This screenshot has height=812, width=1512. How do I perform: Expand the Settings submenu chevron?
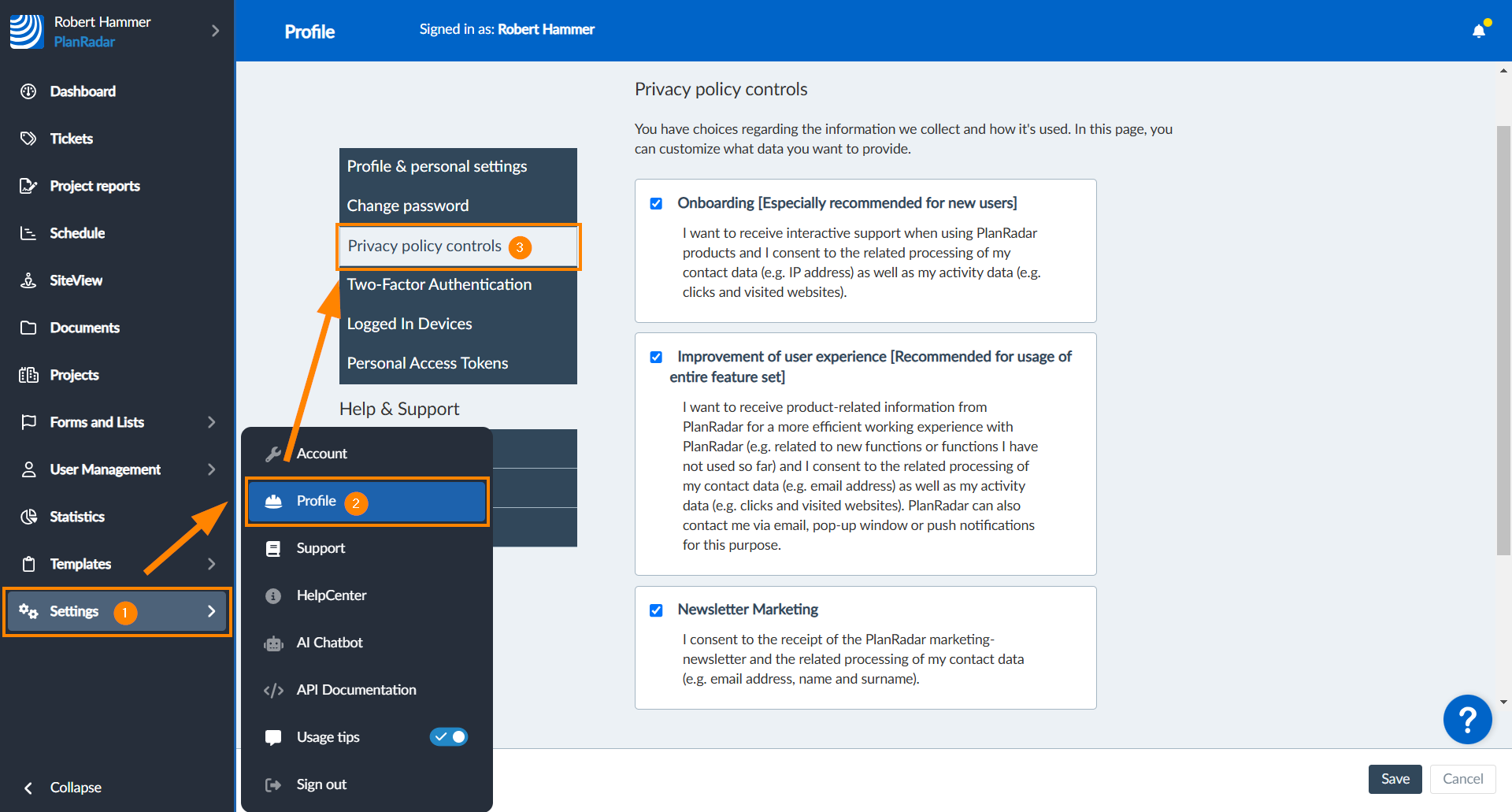click(x=211, y=611)
